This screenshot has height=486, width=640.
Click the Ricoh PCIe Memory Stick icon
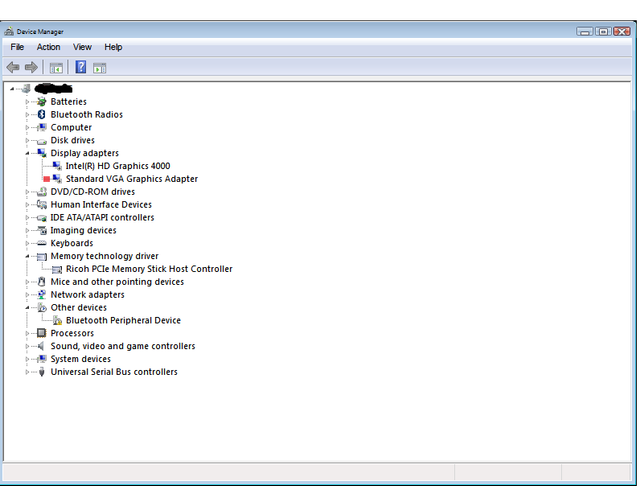click(x=57, y=269)
